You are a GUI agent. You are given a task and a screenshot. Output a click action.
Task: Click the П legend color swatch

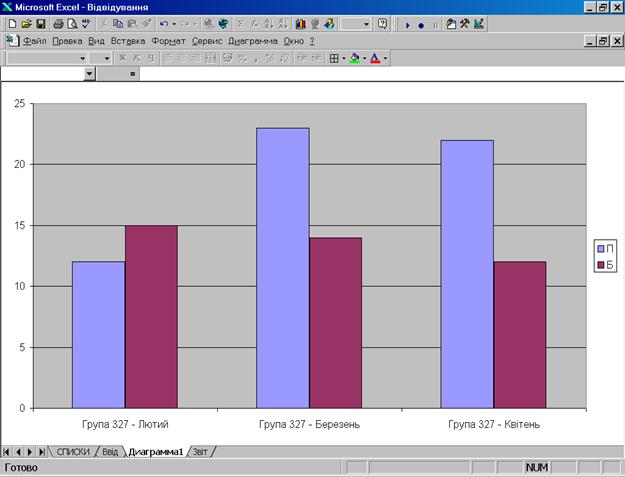pyautogui.click(x=600, y=248)
